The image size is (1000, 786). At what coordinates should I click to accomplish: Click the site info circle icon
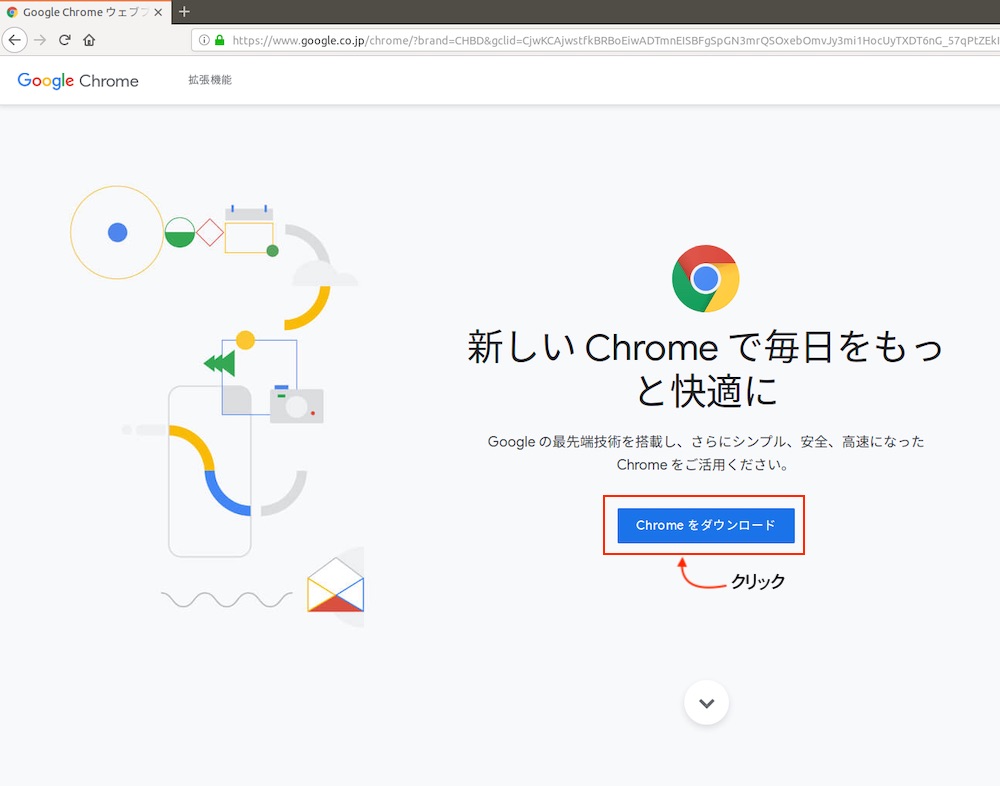pyautogui.click(x=204, y=40)
